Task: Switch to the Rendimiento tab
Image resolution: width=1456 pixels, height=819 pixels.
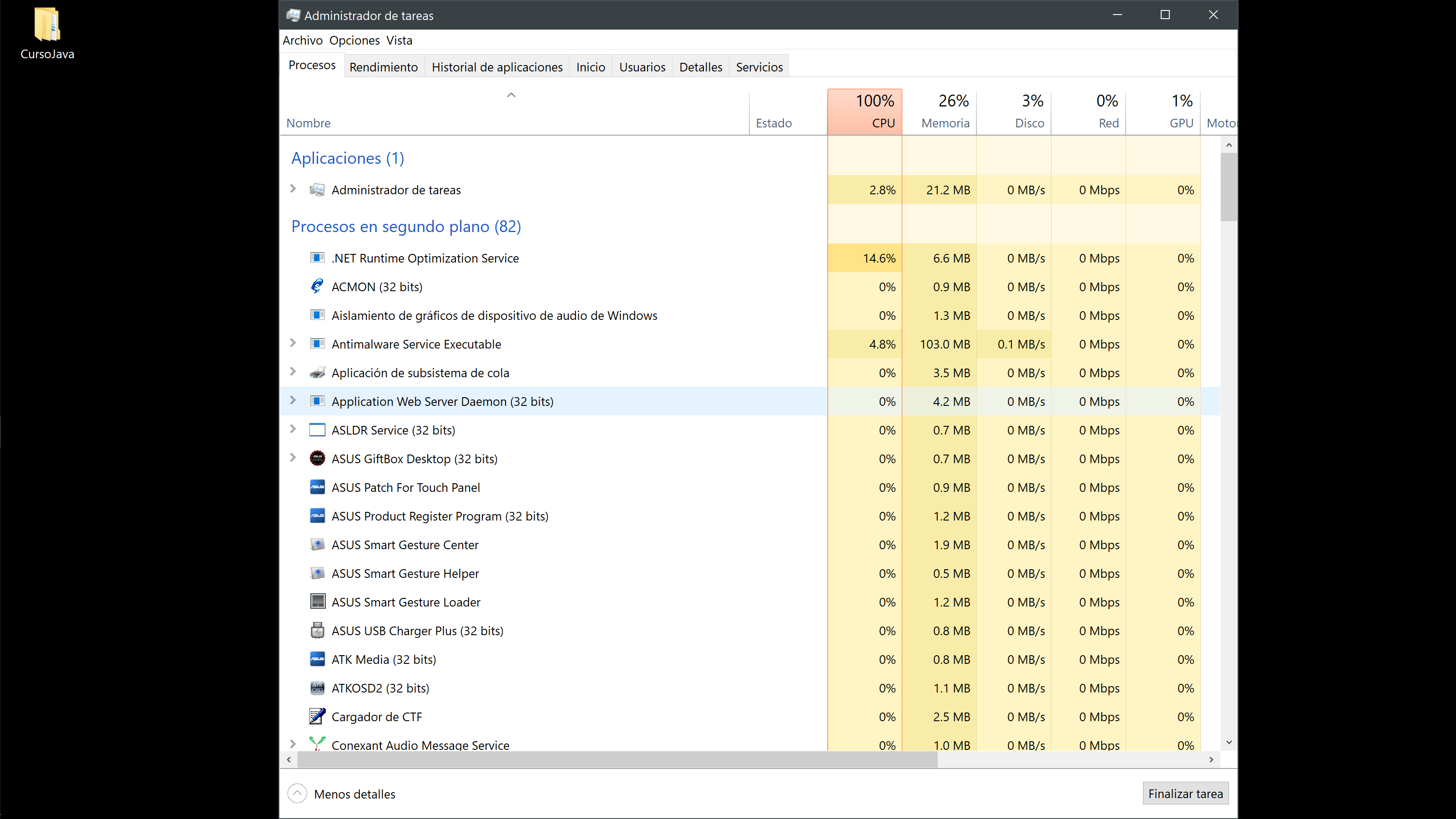Action: [383, 67]
